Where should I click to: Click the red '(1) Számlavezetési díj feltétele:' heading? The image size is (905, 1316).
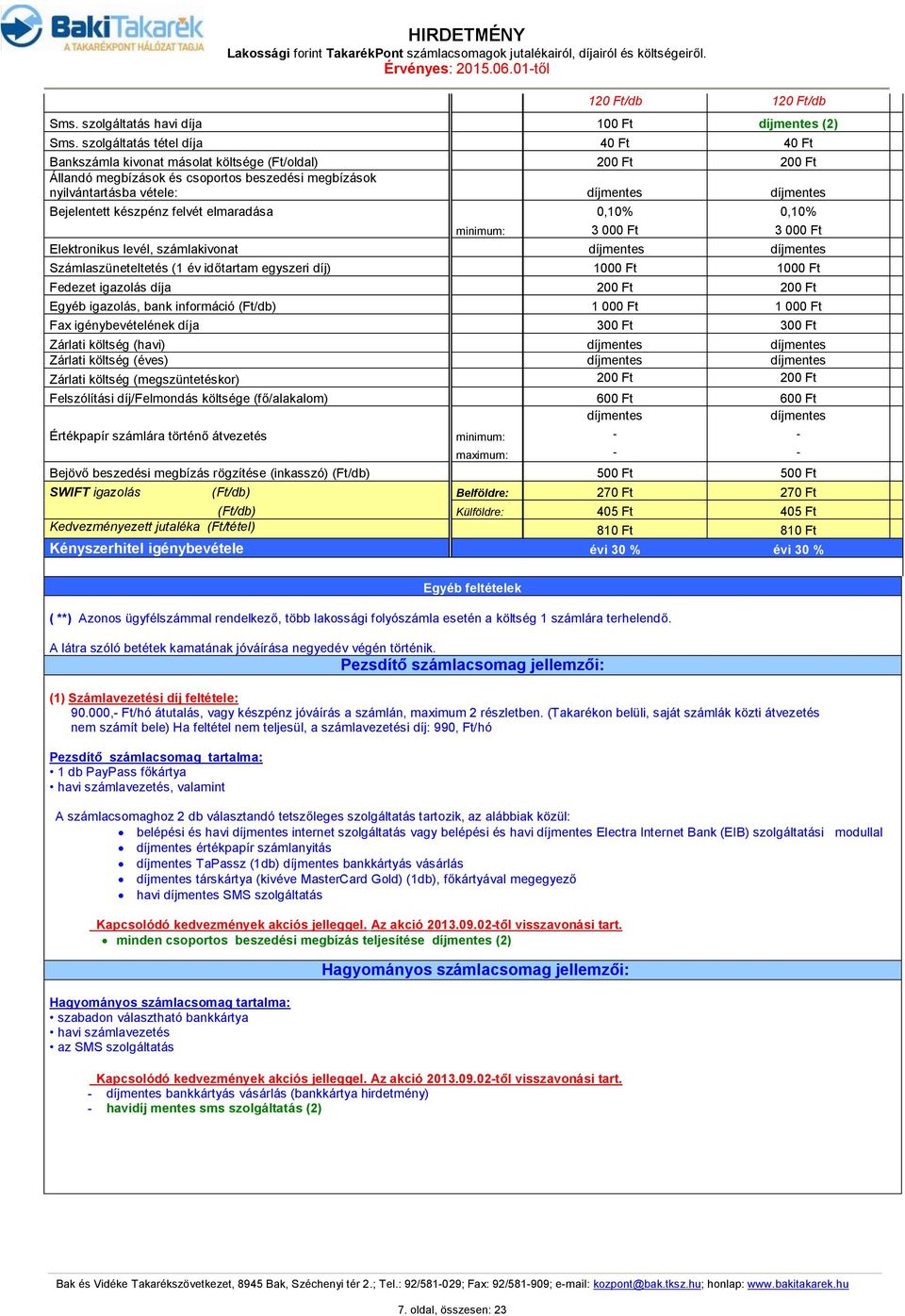point(143,698)
